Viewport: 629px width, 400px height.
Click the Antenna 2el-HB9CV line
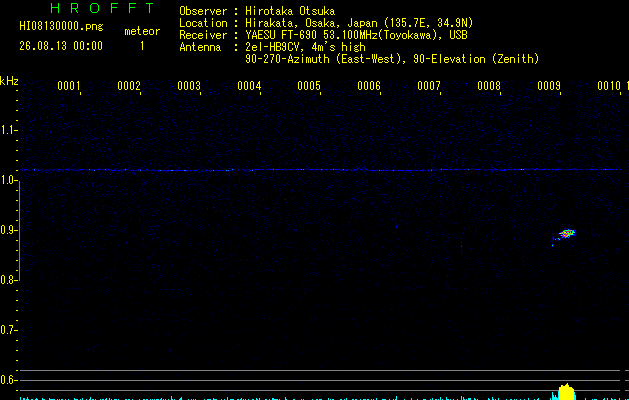coord(272,47)
